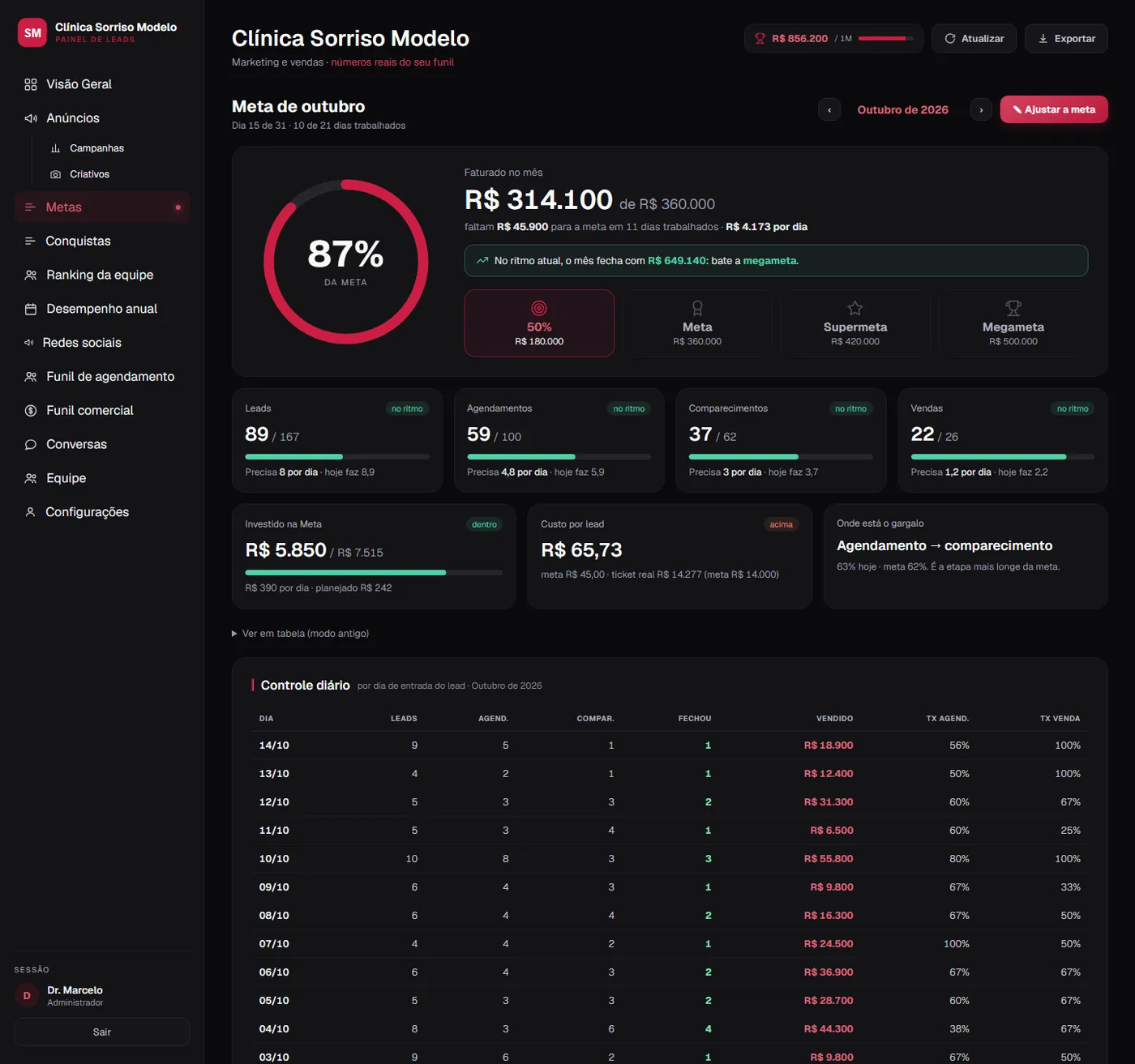Click the dentro badge on Investido na Meta

coord(484,524)
